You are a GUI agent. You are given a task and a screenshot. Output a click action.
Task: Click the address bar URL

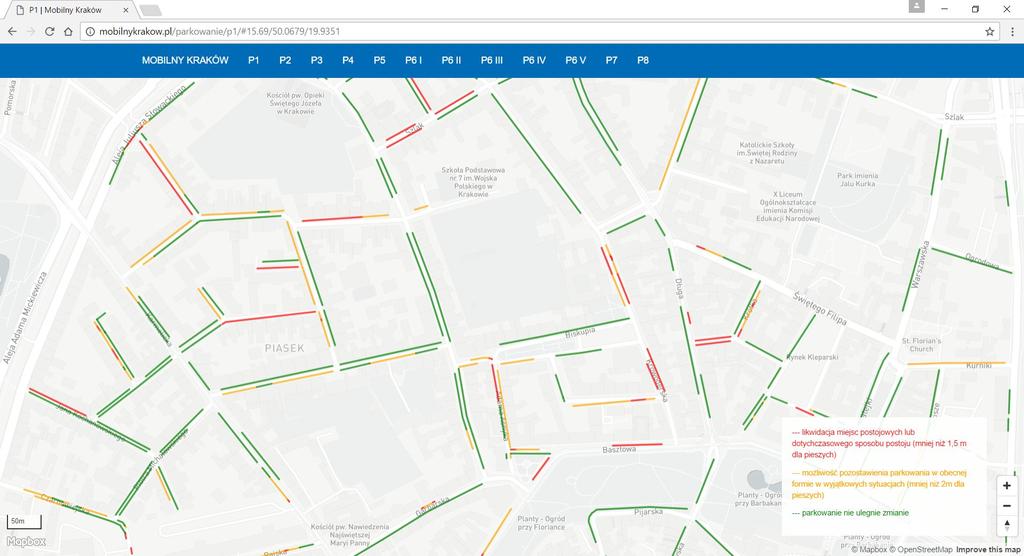219,31
